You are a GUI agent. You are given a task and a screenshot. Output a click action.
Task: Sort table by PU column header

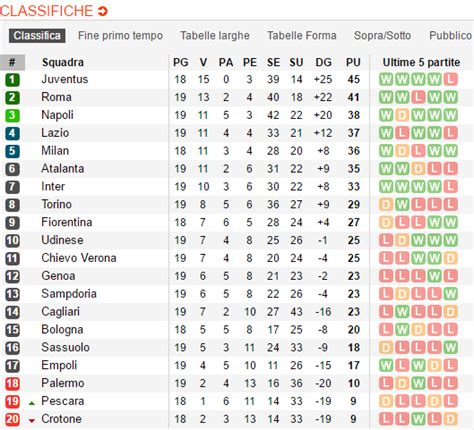(353, 62)
